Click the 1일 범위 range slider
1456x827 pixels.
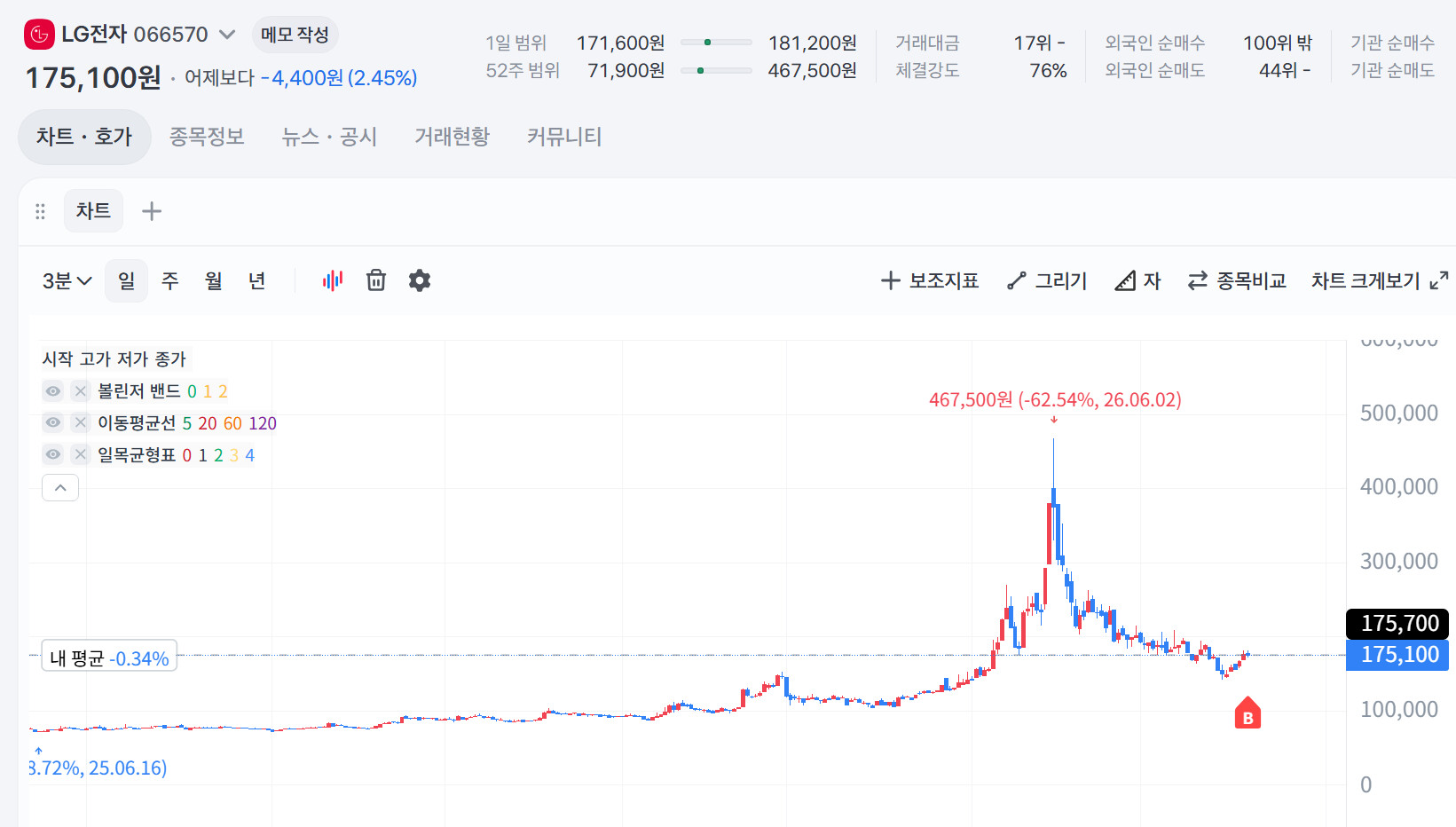coord(716,43)
